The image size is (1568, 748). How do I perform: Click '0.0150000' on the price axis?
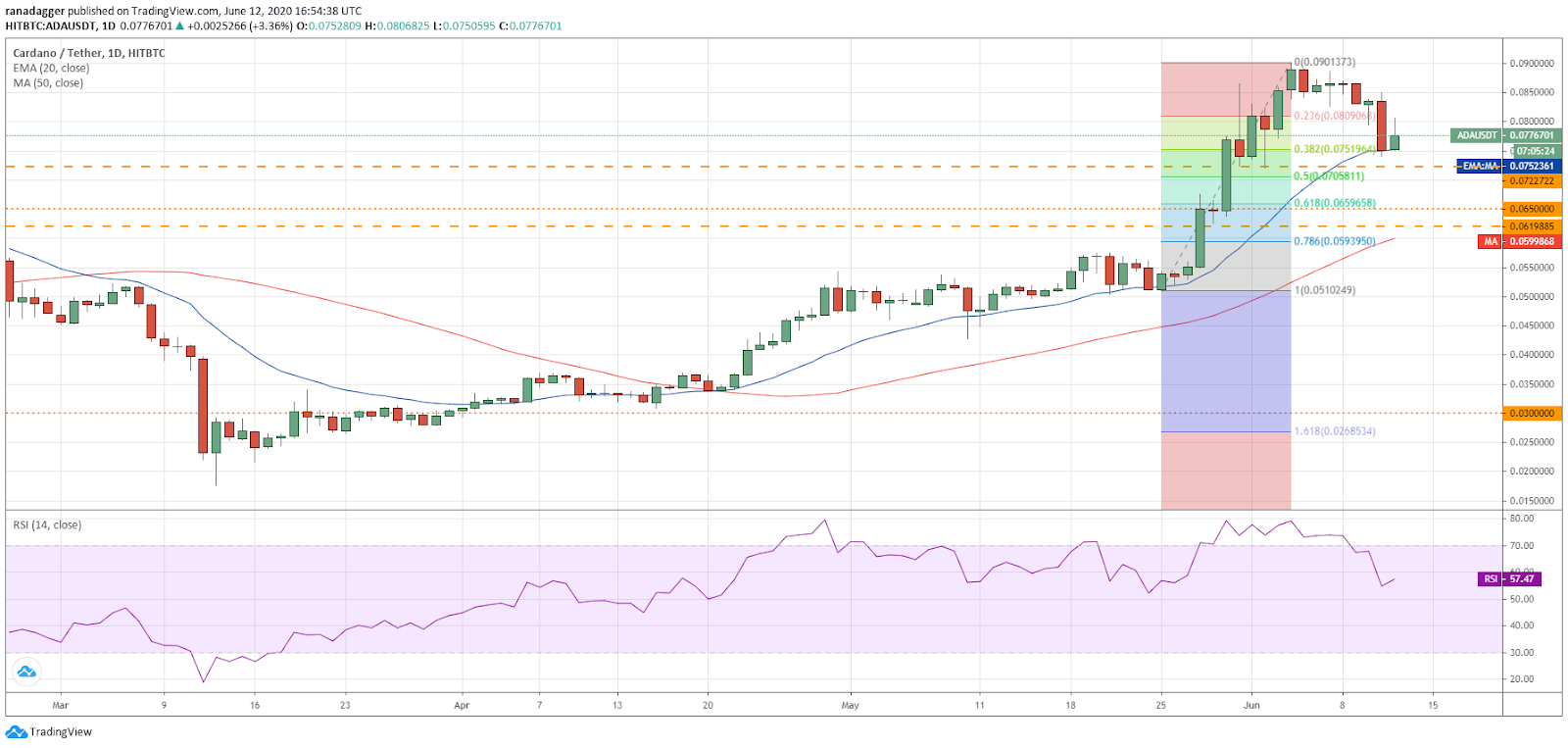(x=1532, y=501)
